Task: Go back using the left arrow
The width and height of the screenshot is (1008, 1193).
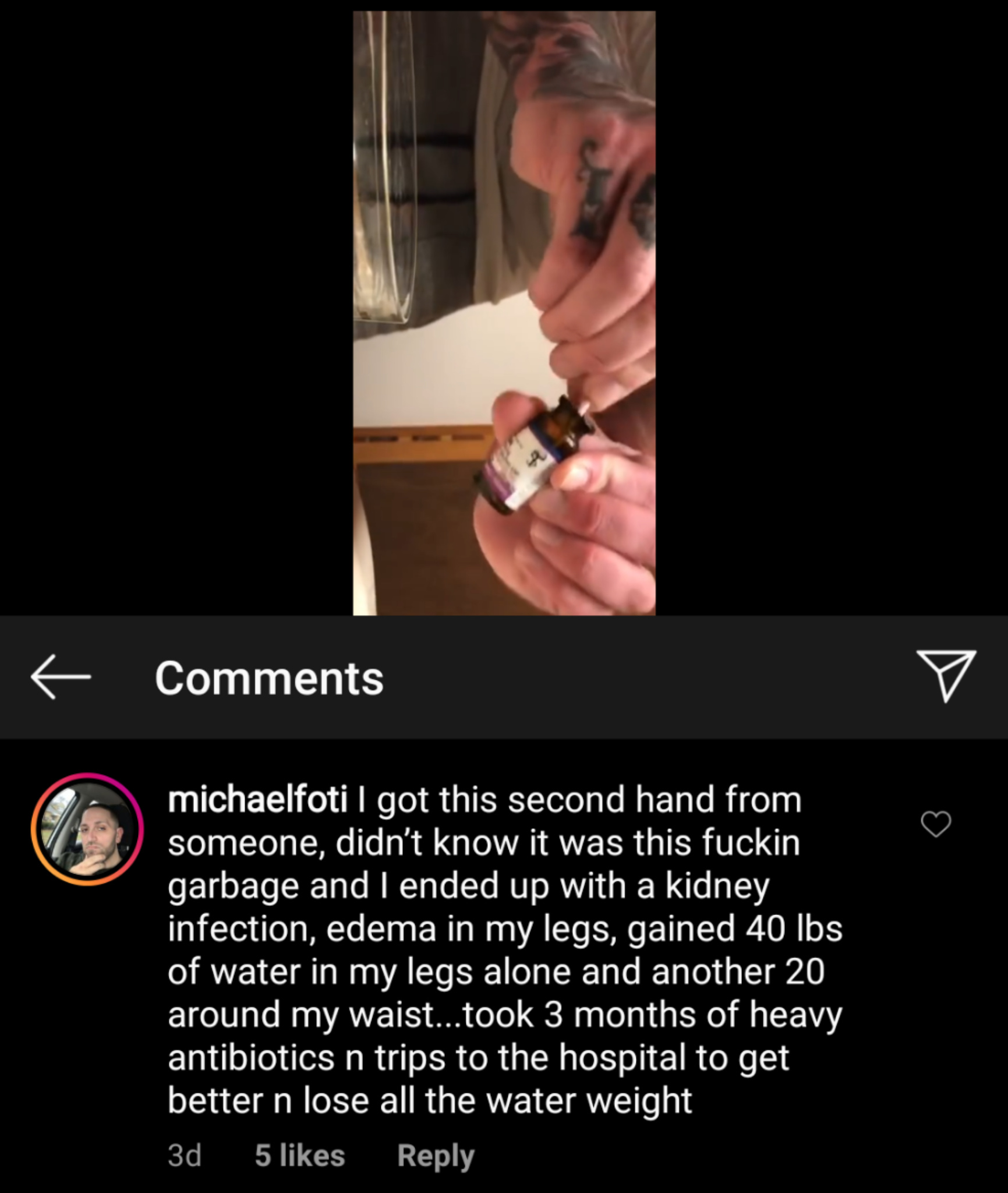Action: pos(61,677)
